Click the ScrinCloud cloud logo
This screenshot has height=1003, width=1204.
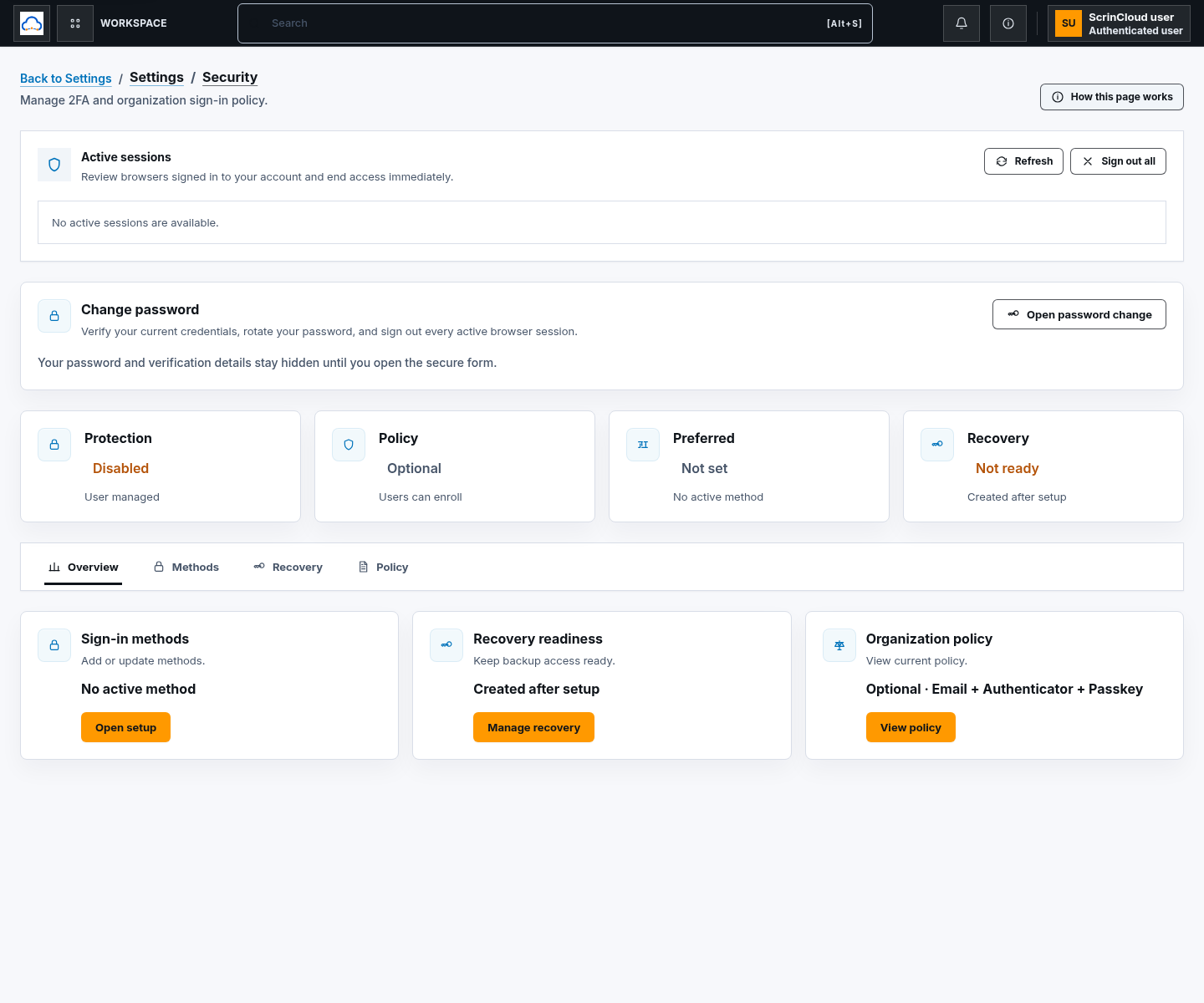tap(32, 23)
